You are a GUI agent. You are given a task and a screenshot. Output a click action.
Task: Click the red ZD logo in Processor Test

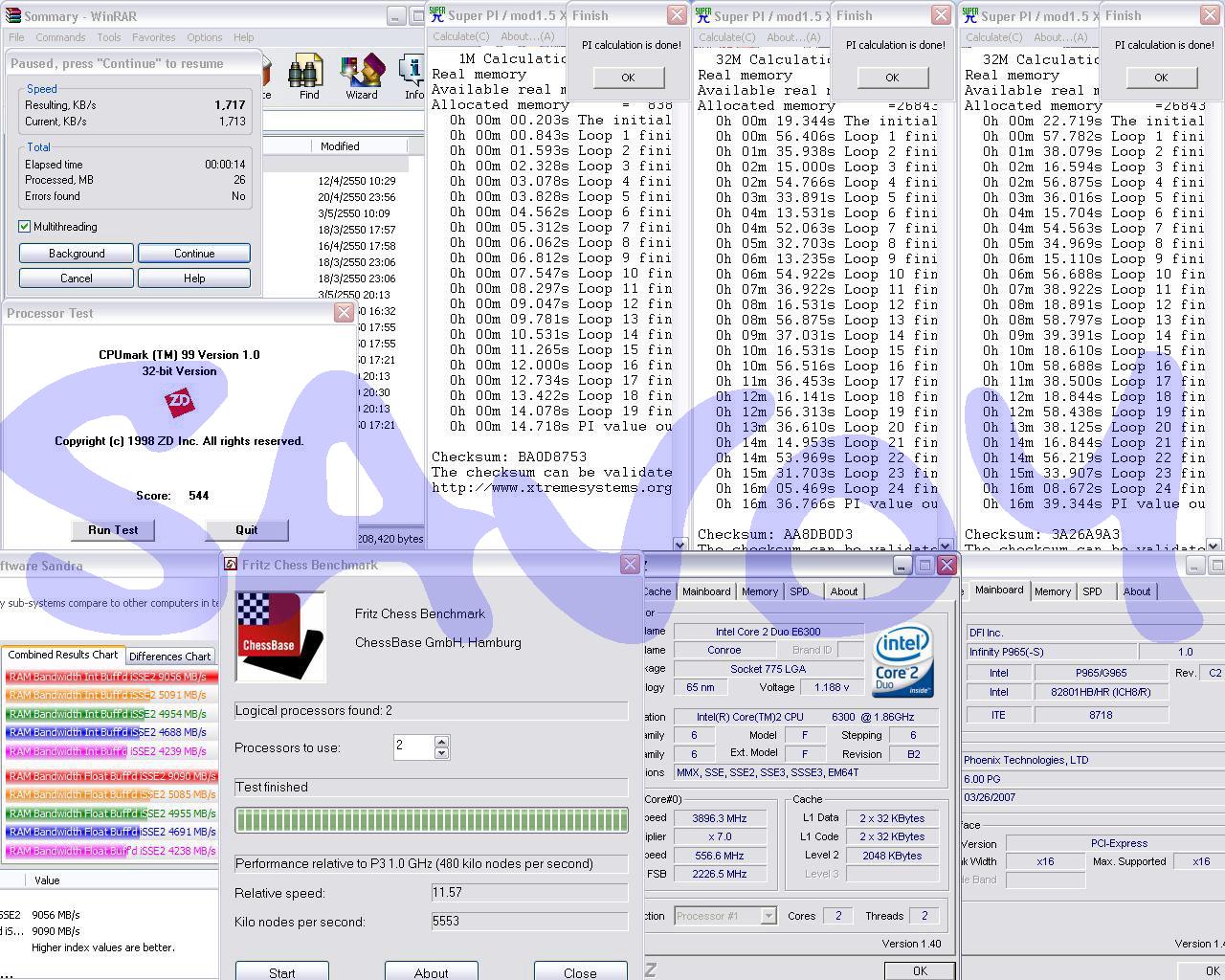click(x=179, y=401)
